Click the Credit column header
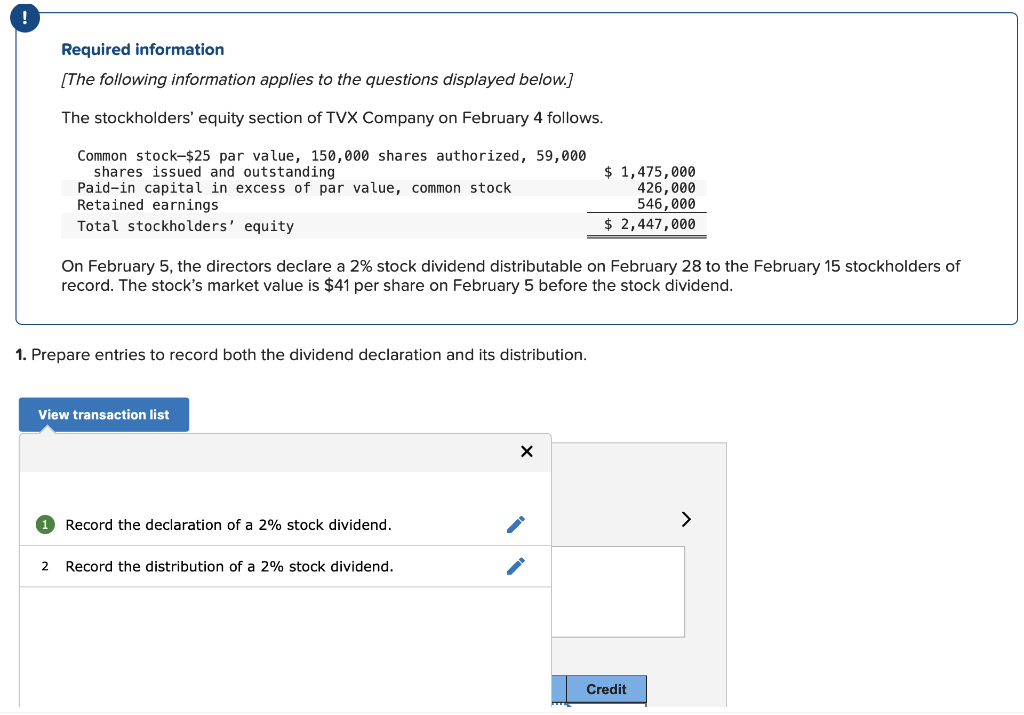Viewport: 1024px width, 715px height. 606,690
